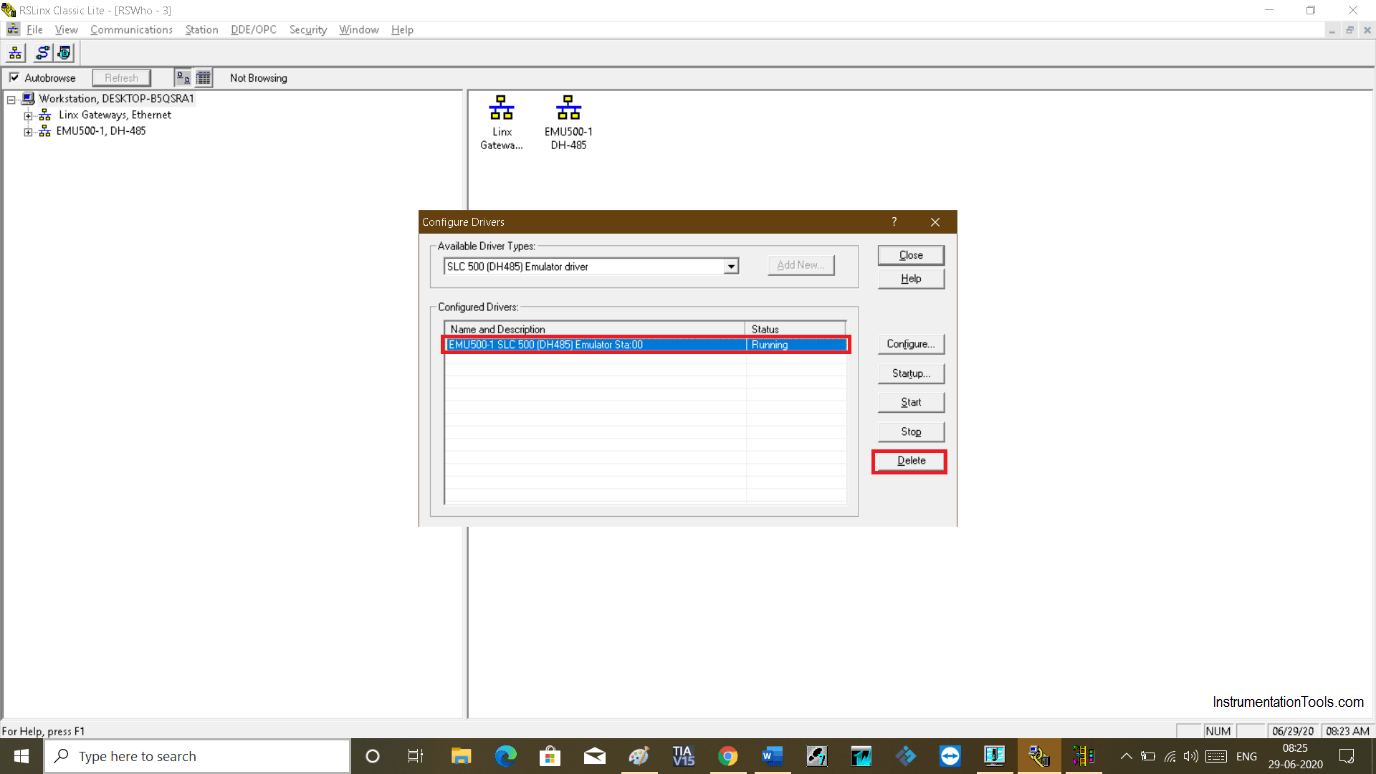The width and height of the screenshot is (1376, 774).
Task: Click the Configure Drivers toolbar icon
Action: 42,53
